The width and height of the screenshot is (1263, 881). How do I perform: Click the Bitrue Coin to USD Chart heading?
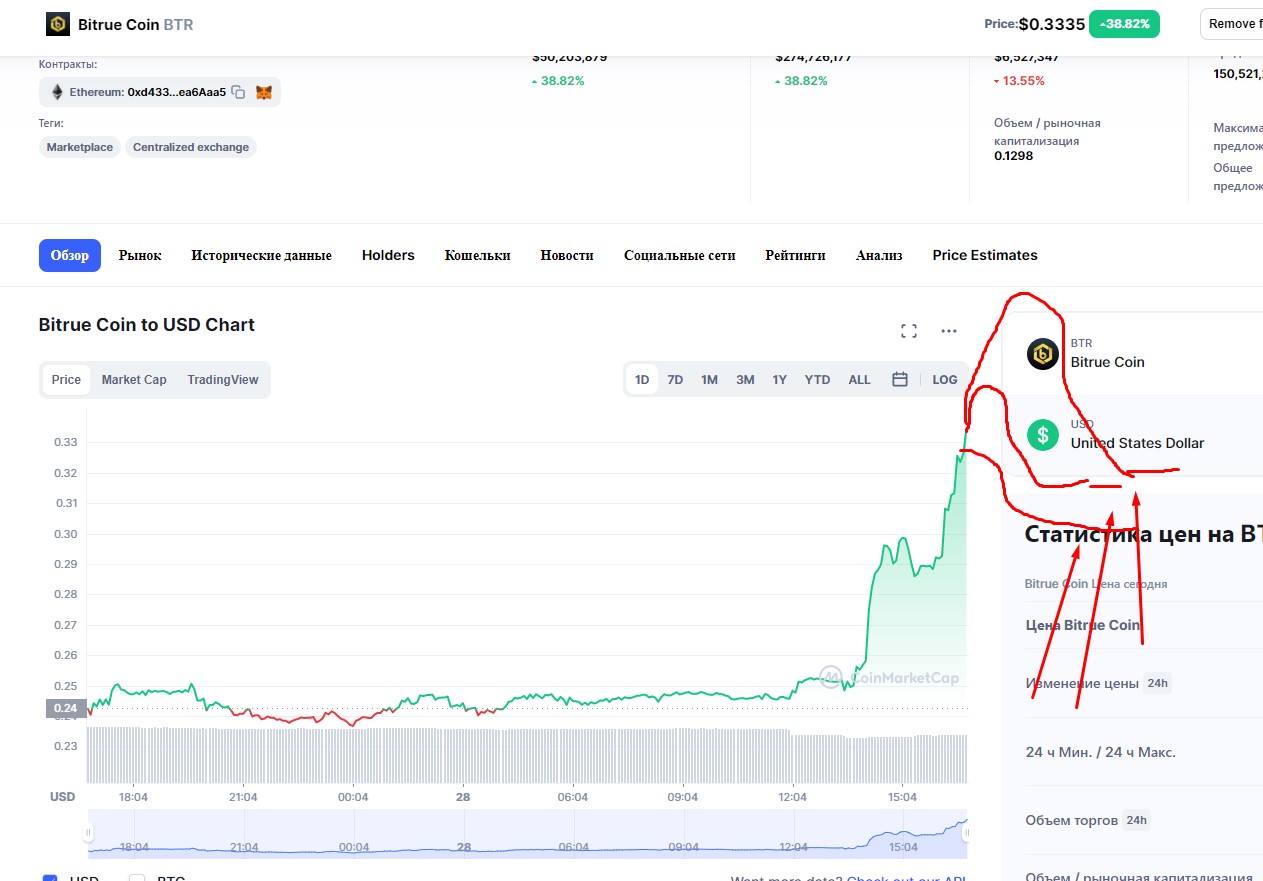(147, 325)
